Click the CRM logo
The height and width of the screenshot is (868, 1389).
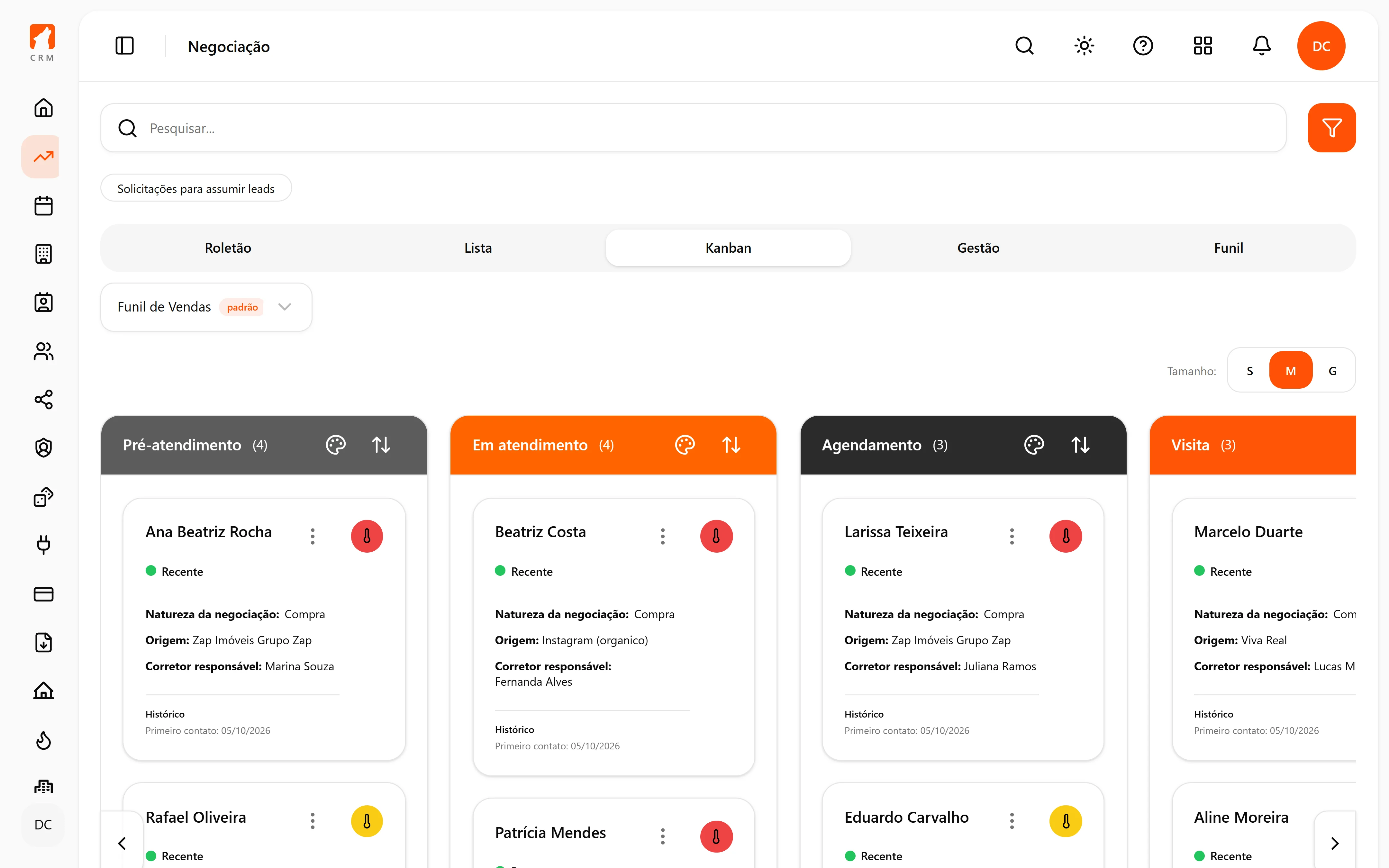click(42, 42)
